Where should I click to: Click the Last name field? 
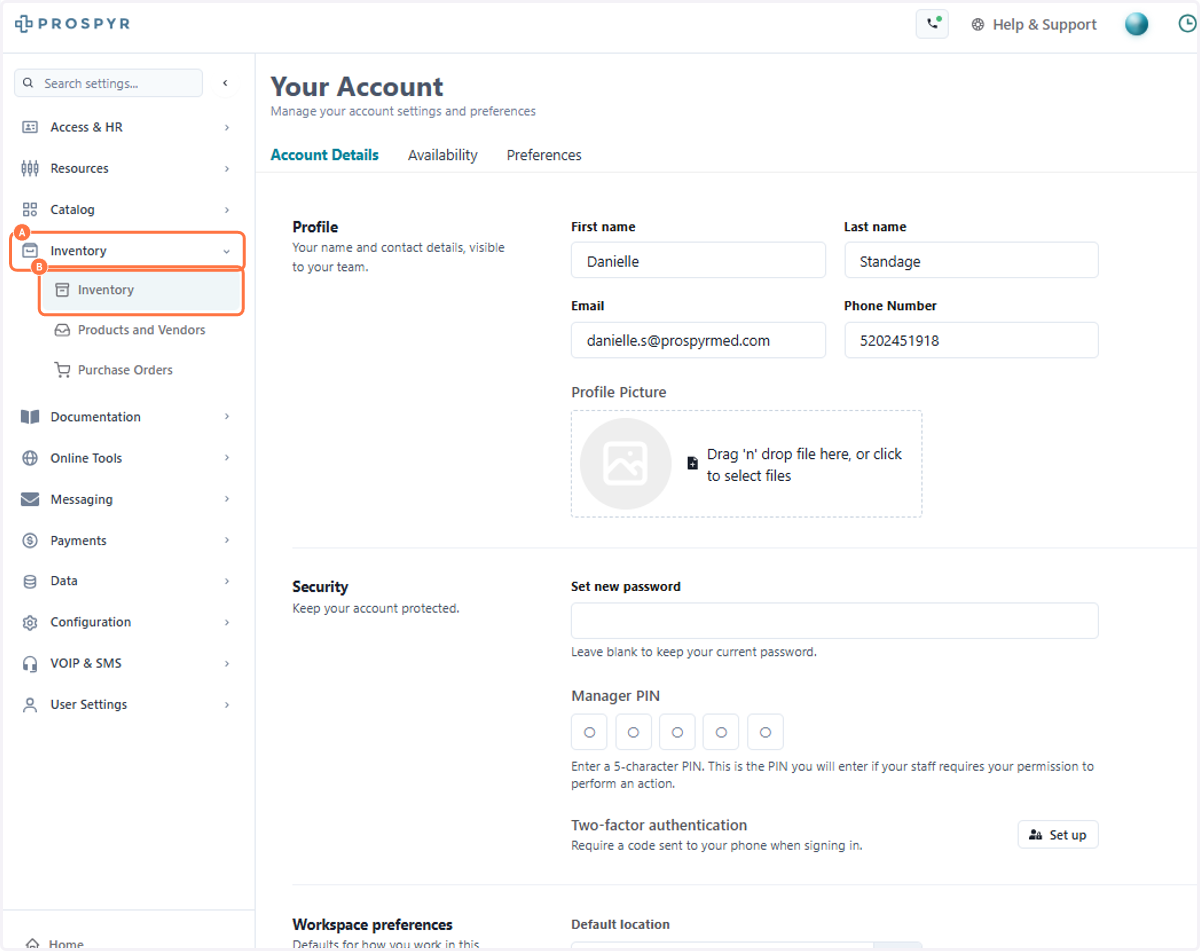971,260
